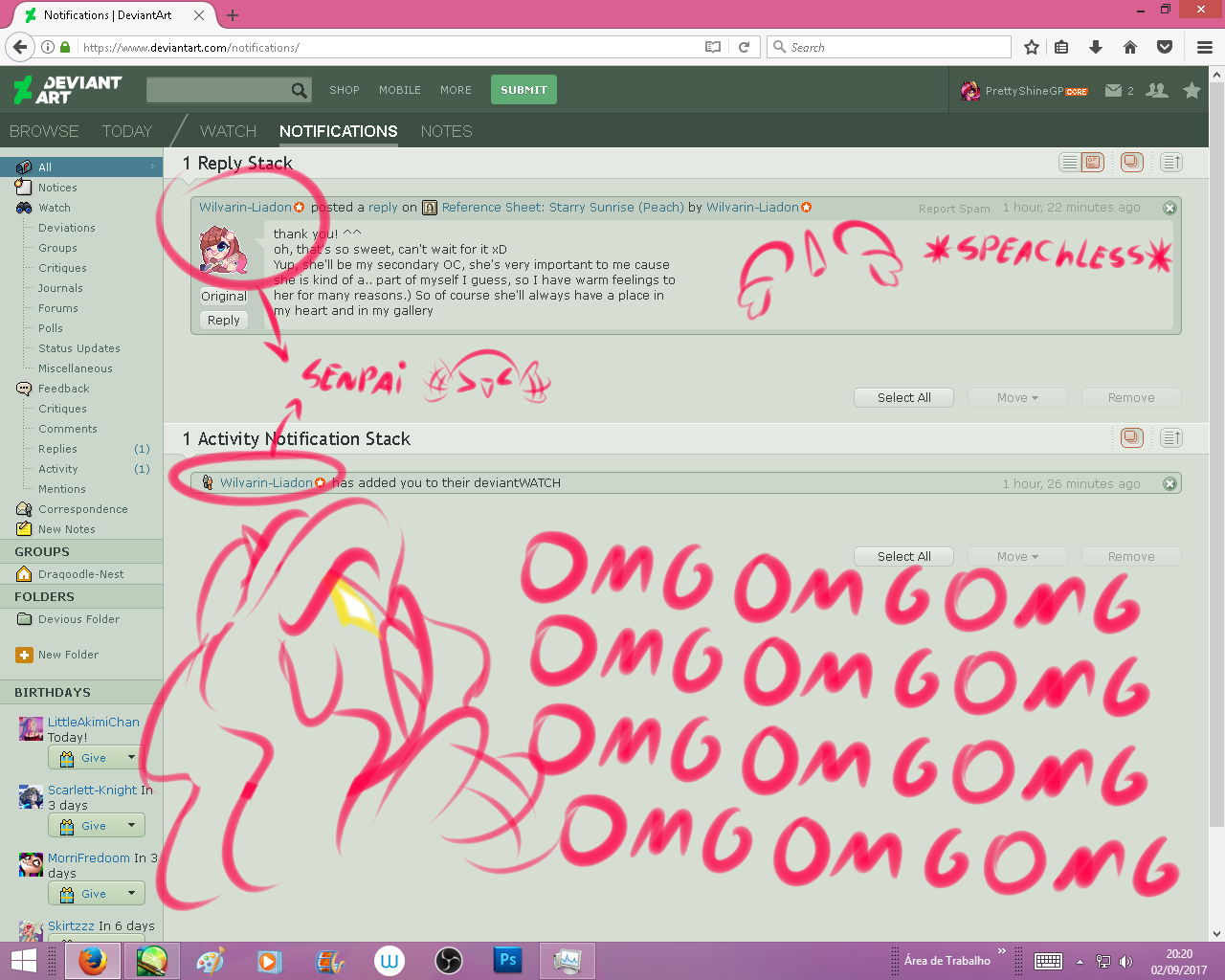Create a New Folder in sidebar
The image size is (1225, 980).
(x=68, y=655)
